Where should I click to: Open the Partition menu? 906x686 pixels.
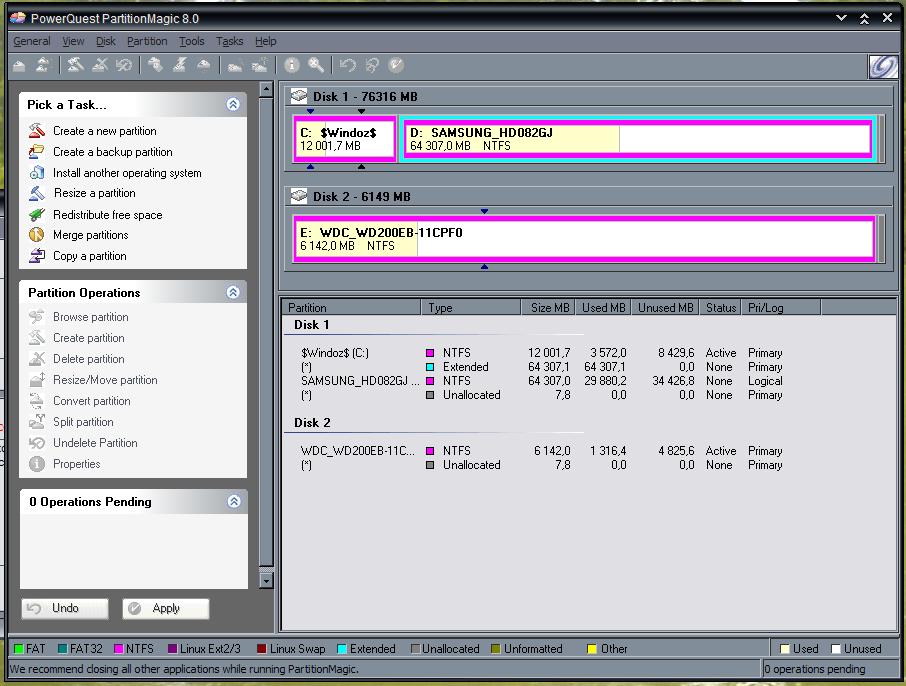147,41
